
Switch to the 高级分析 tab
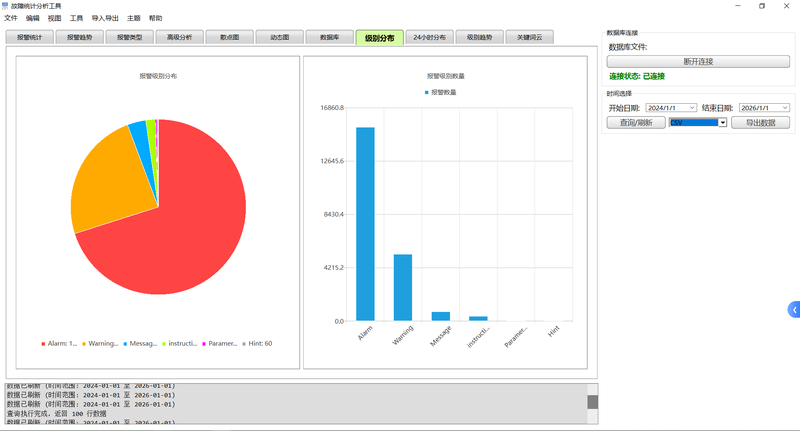pyautogui.click(x=180, y=37)
